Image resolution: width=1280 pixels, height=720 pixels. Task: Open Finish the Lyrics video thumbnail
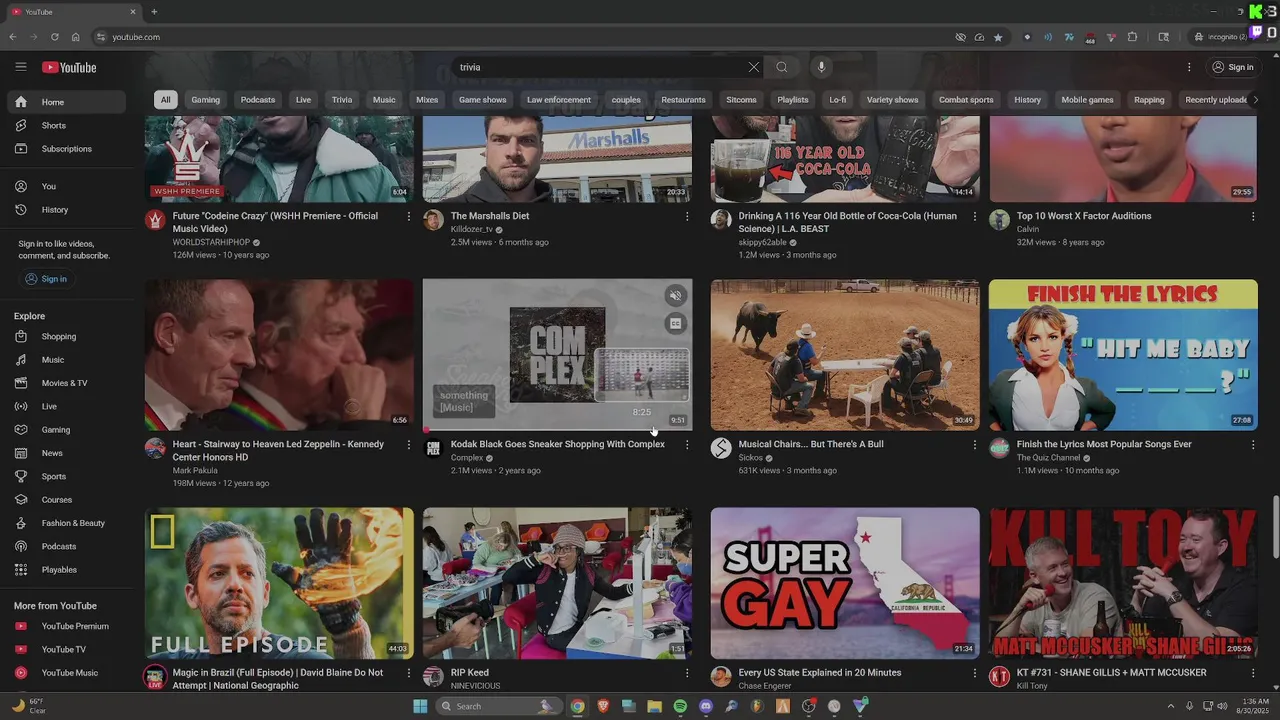(x=1123, y=355)
